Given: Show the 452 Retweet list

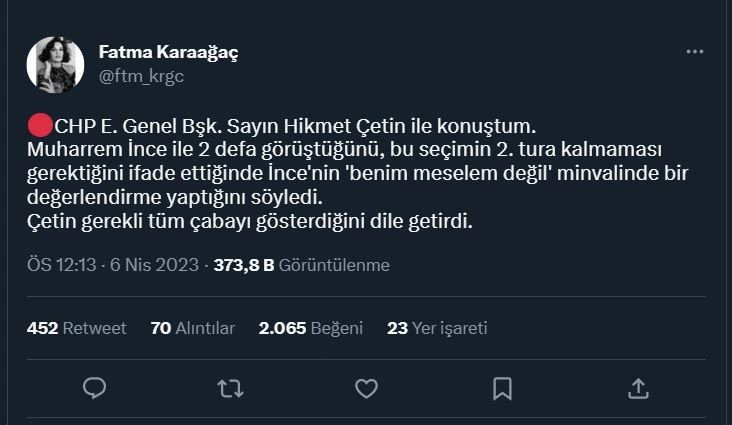Looking at the screenshot, I should click(76, 327).
